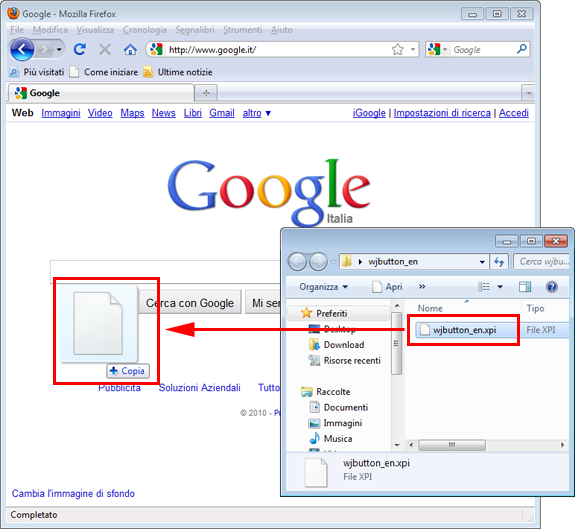This screenshot has height=529, width=575.
Task: Open search engine selector dropdown
Action: pyautogui.click(x=438, y=49)
